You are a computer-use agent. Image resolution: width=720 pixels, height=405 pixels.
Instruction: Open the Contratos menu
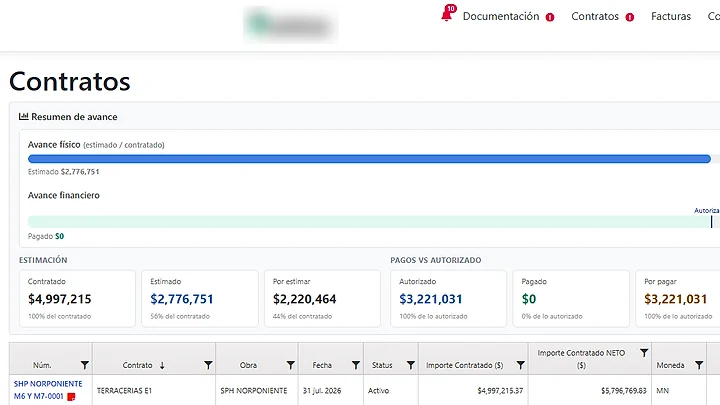tap(595, 17)
